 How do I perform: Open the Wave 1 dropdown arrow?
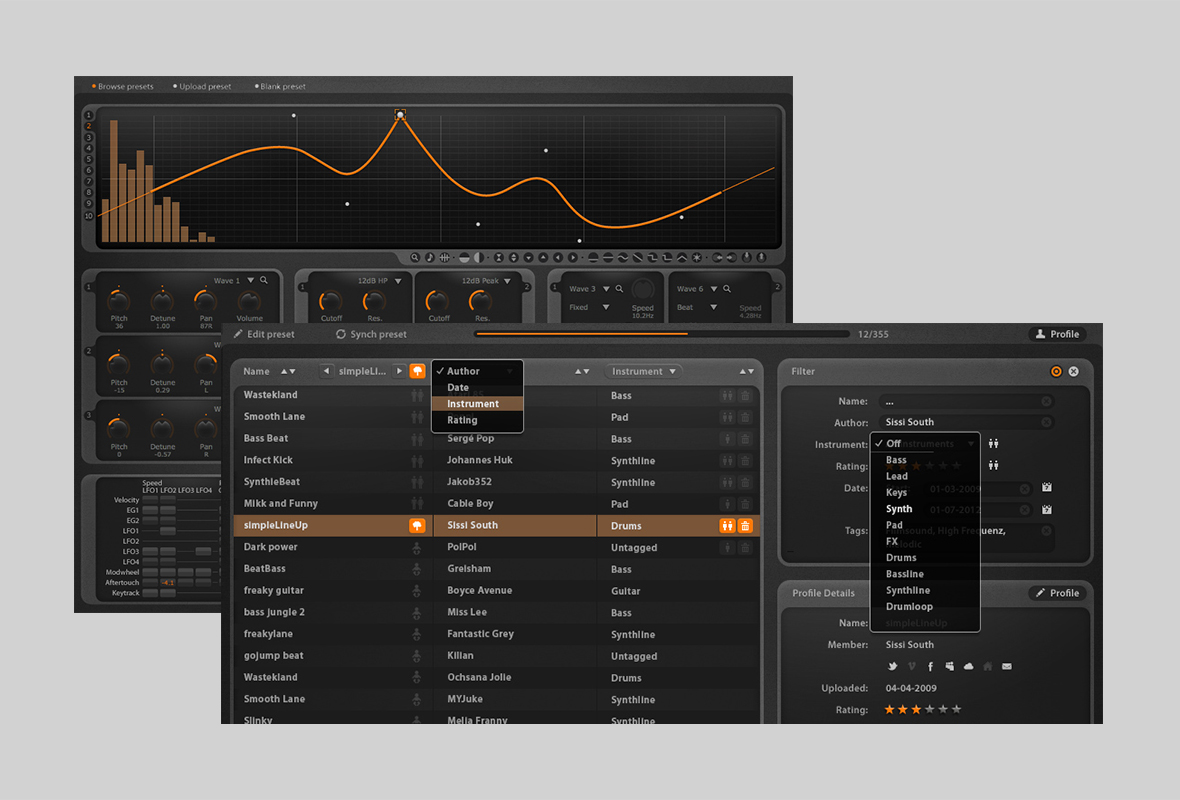coord(251,280)
